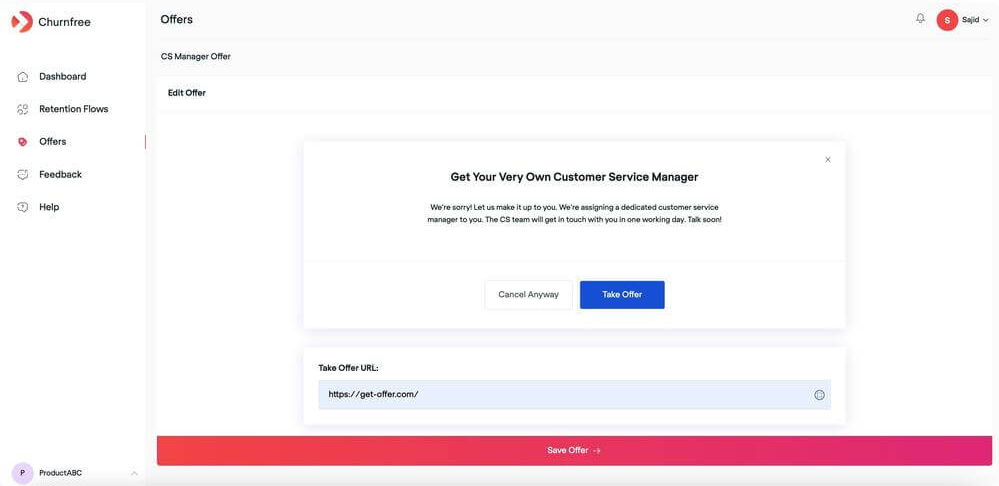Go to Dashboard in sidebar

coord(62,76)
